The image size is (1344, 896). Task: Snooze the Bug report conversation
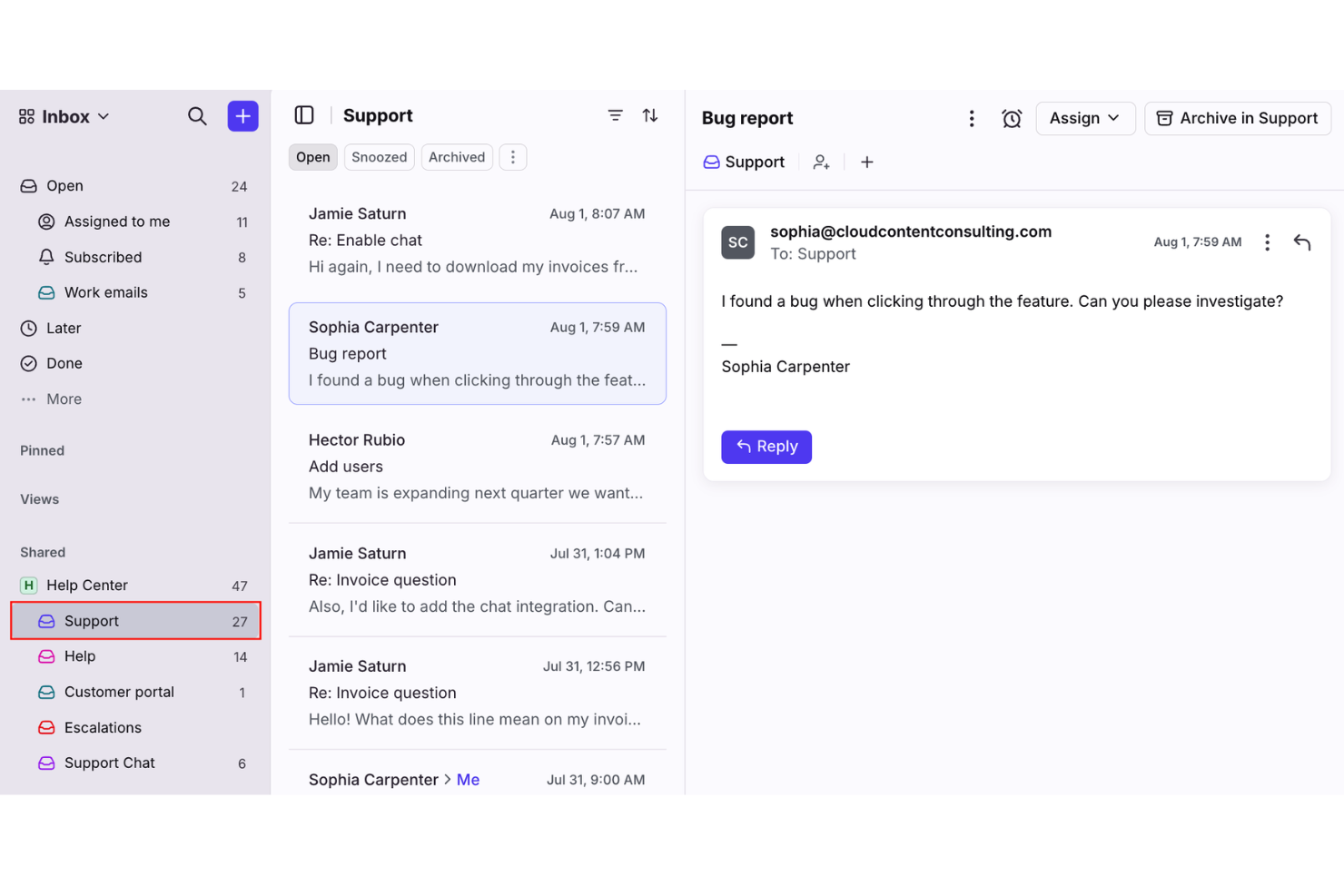click(1012, 118)
